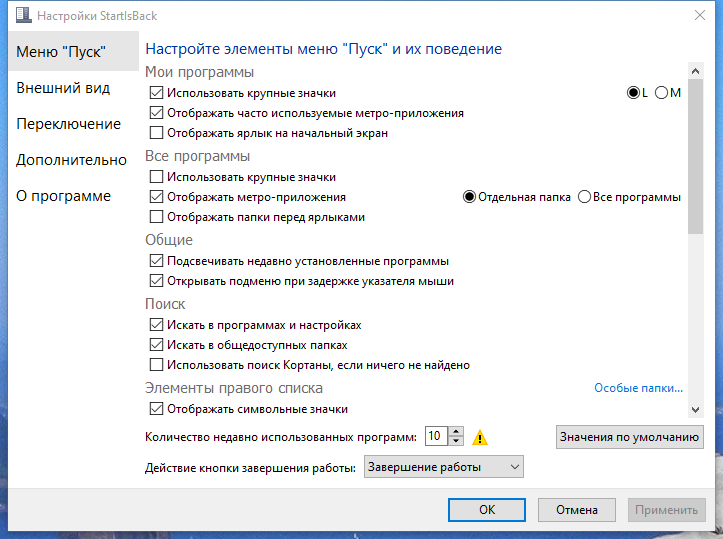Click the Отмена button

coord(577,510)
